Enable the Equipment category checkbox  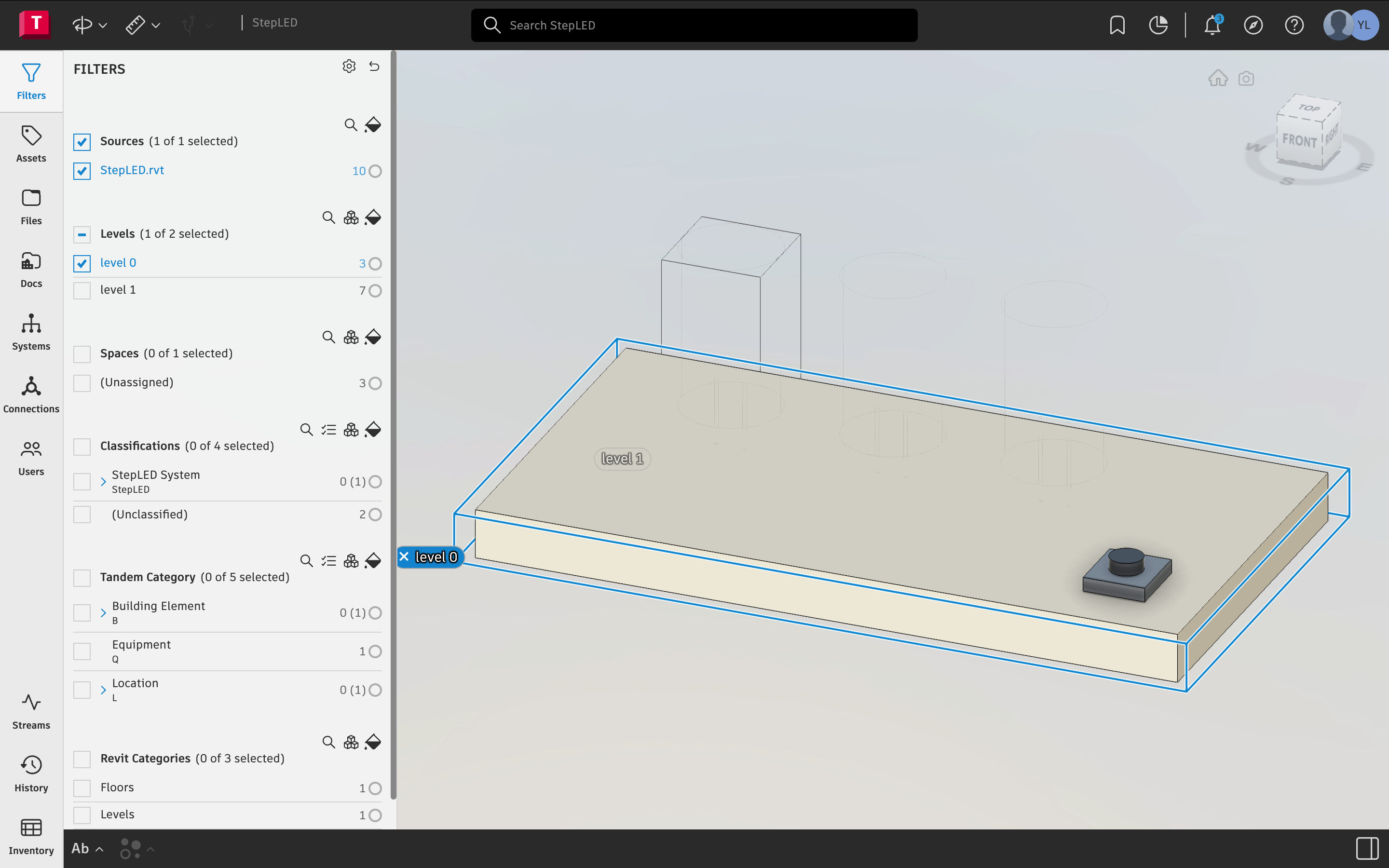[x=82, y=651]
